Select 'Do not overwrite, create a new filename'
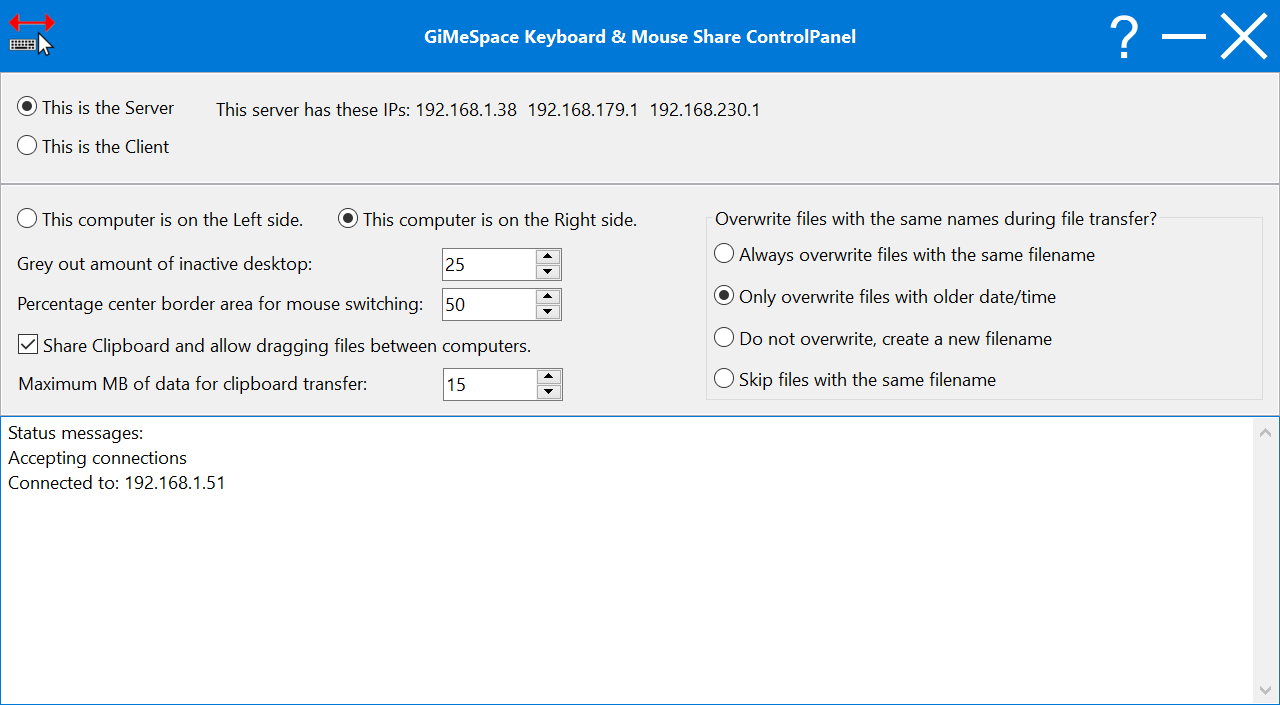 click(883, 338)
